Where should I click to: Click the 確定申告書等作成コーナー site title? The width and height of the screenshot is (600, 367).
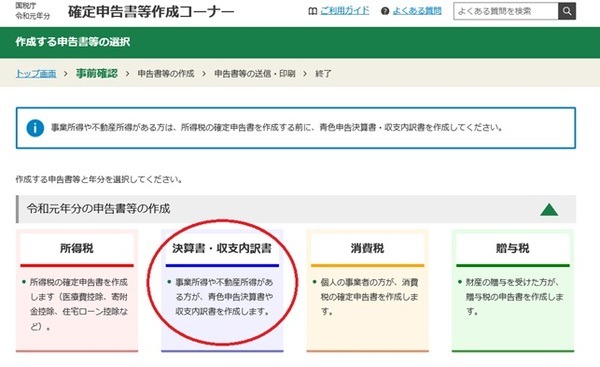pyautogui.click(x=151, y=12)
